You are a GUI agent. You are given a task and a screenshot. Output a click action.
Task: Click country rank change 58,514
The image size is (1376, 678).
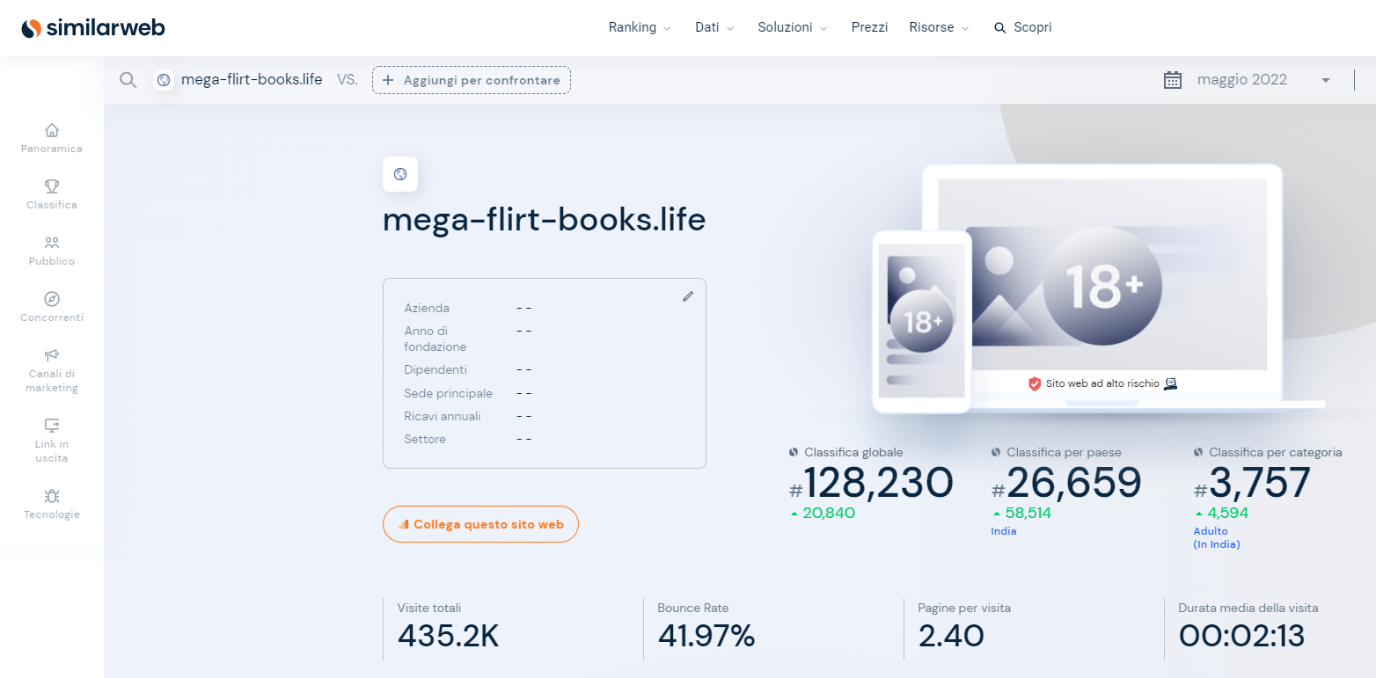pos(1030,513)
